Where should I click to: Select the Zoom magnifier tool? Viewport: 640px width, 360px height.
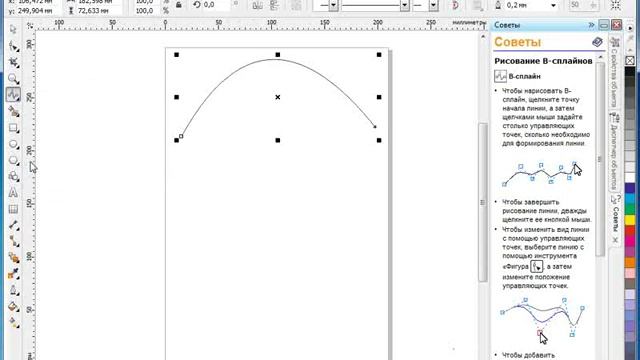[x=13, y=78]
